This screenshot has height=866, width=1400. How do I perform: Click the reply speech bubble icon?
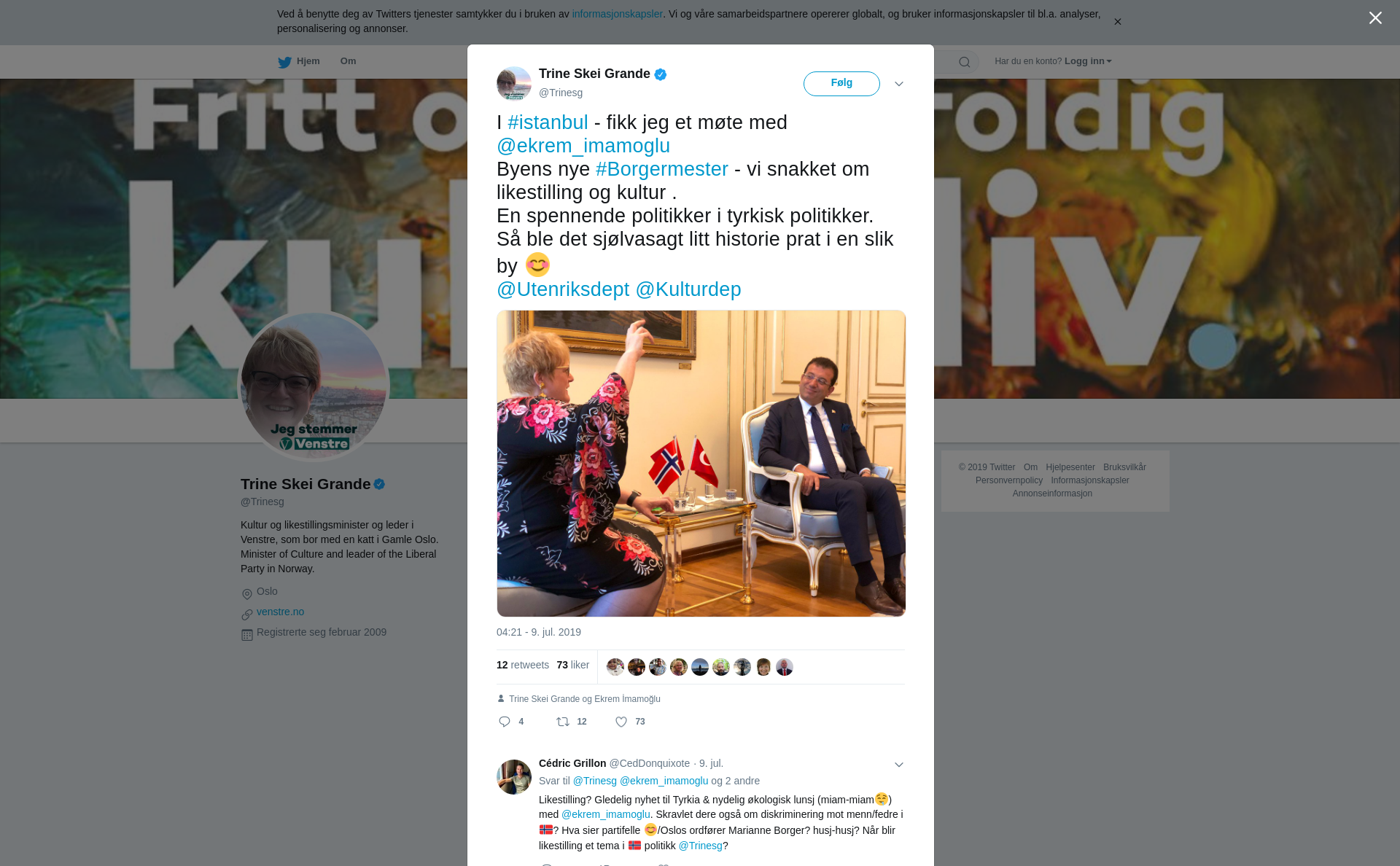(505, 722)
